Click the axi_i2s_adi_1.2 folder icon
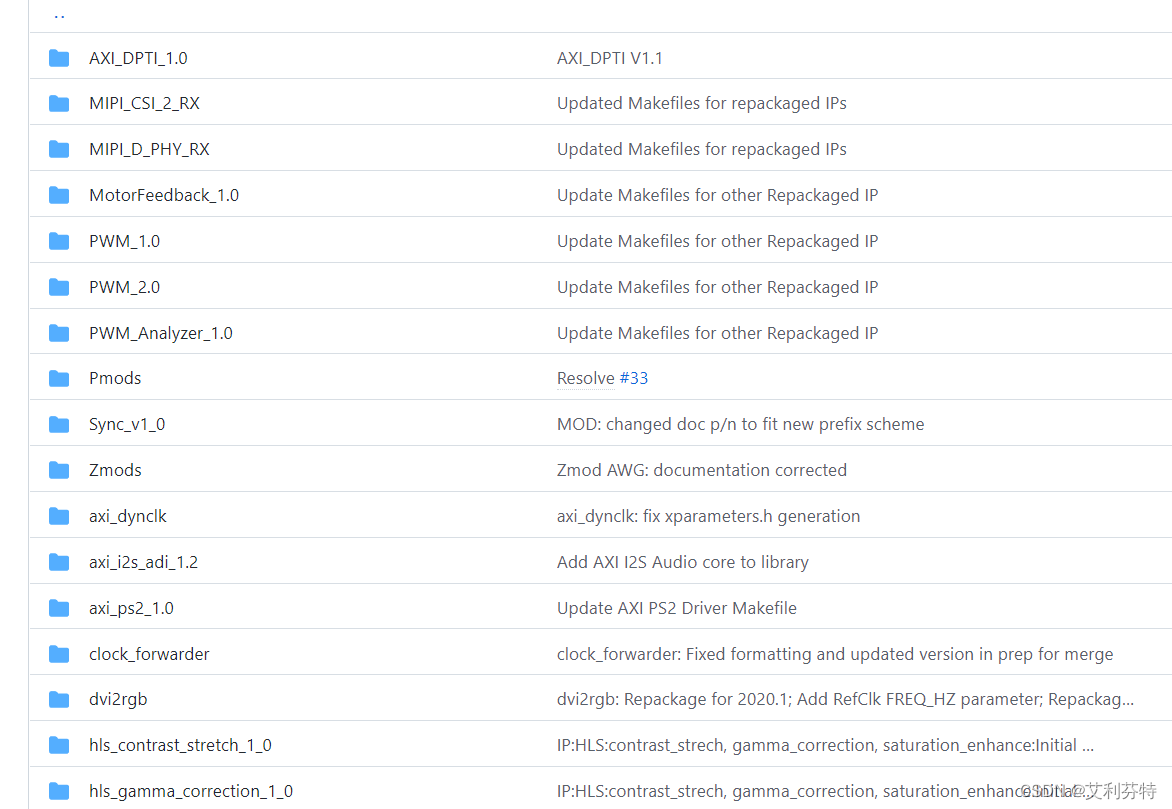Image resolution: width=1172 pixels, height=809 pixels. tap(59, 562)
